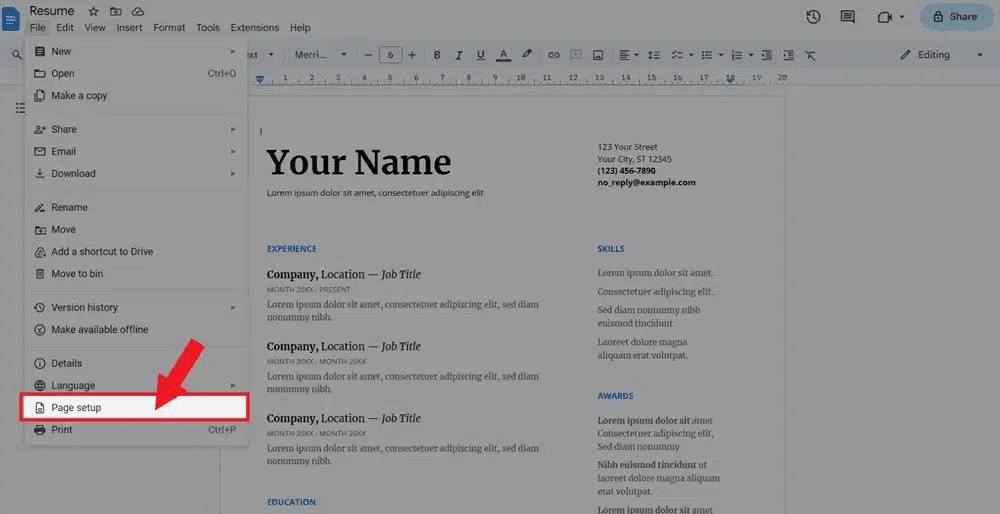This screenshot has width=1000, height=514.
Task: Increase the paragraph indent
Action: pyautogui.click(x=789, y=55)
